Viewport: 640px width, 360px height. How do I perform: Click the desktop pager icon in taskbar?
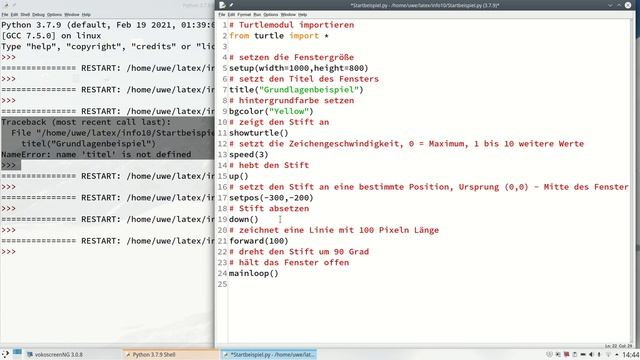[17, 353]
